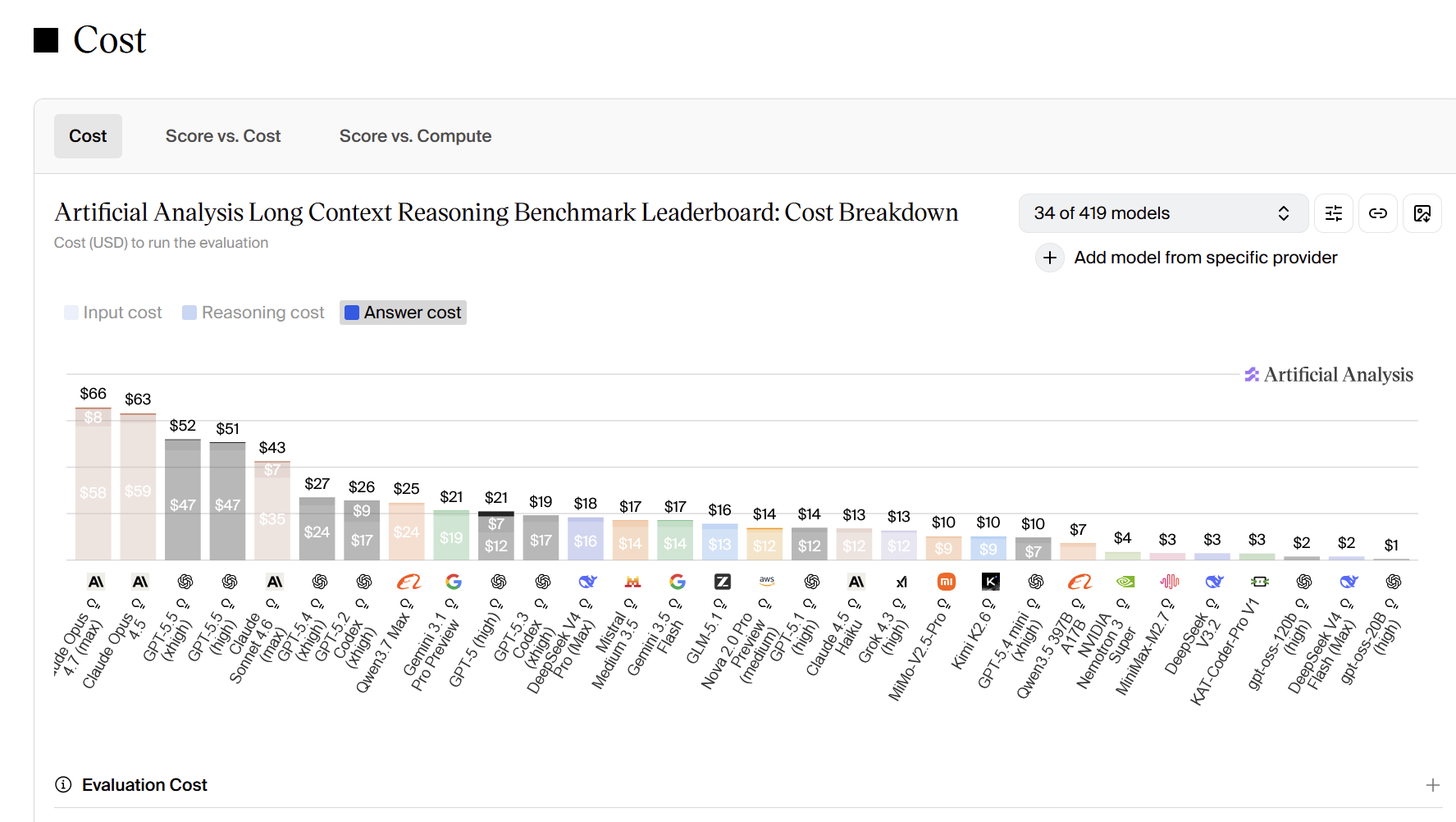
Task: Open the 34 of 419 models dropdown
Action: [x=1164, y=213]
